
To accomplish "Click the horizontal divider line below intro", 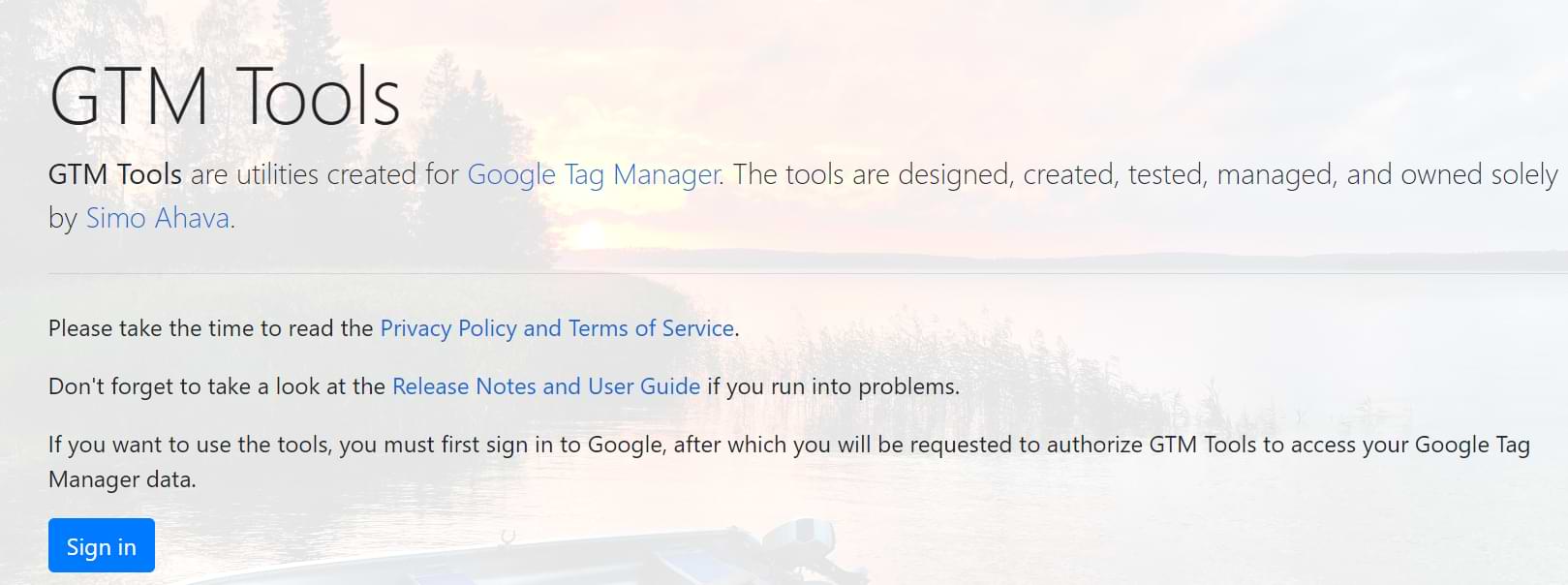I will 775,274.
